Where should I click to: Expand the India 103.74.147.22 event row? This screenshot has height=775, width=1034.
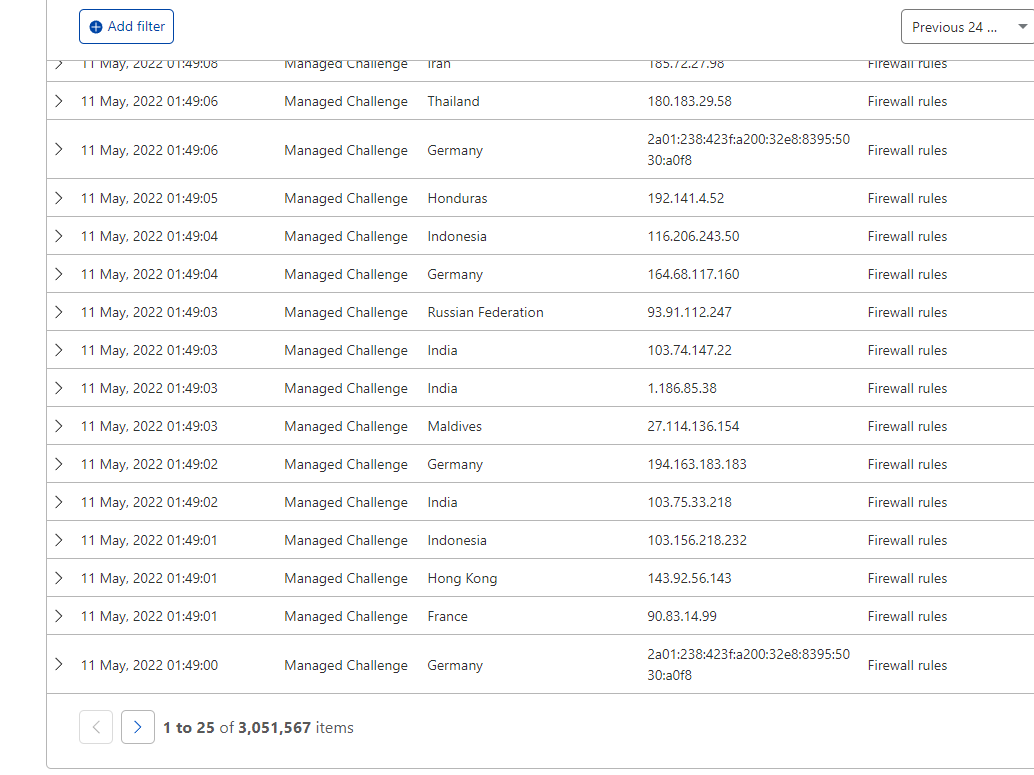point(59,350)
